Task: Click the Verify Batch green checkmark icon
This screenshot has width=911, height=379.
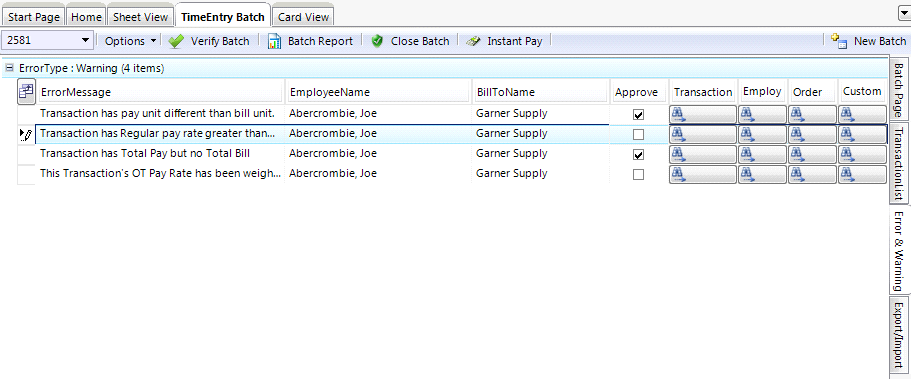Action: tap(176, 41)
